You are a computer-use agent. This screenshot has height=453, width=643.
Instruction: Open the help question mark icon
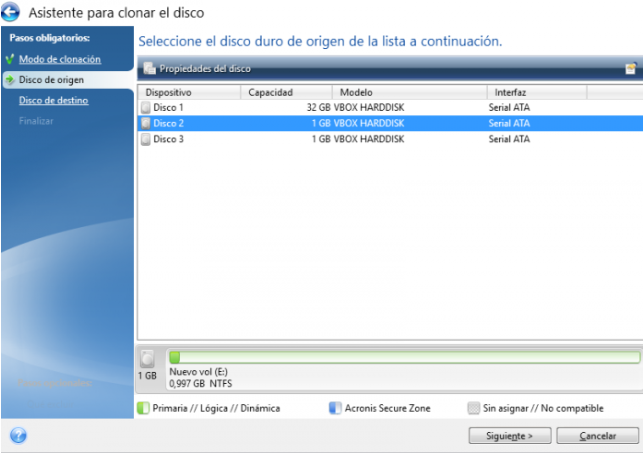[18, 435]
